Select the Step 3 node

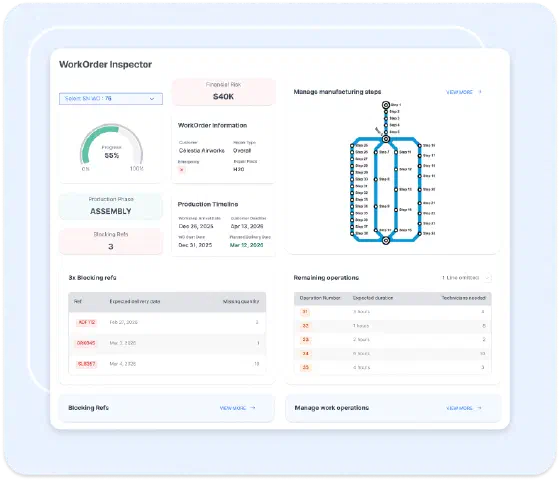point(386,118)
